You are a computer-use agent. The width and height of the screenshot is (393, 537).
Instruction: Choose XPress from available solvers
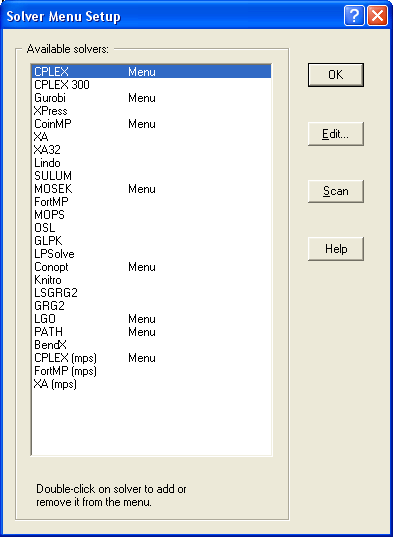coord(152,111)
